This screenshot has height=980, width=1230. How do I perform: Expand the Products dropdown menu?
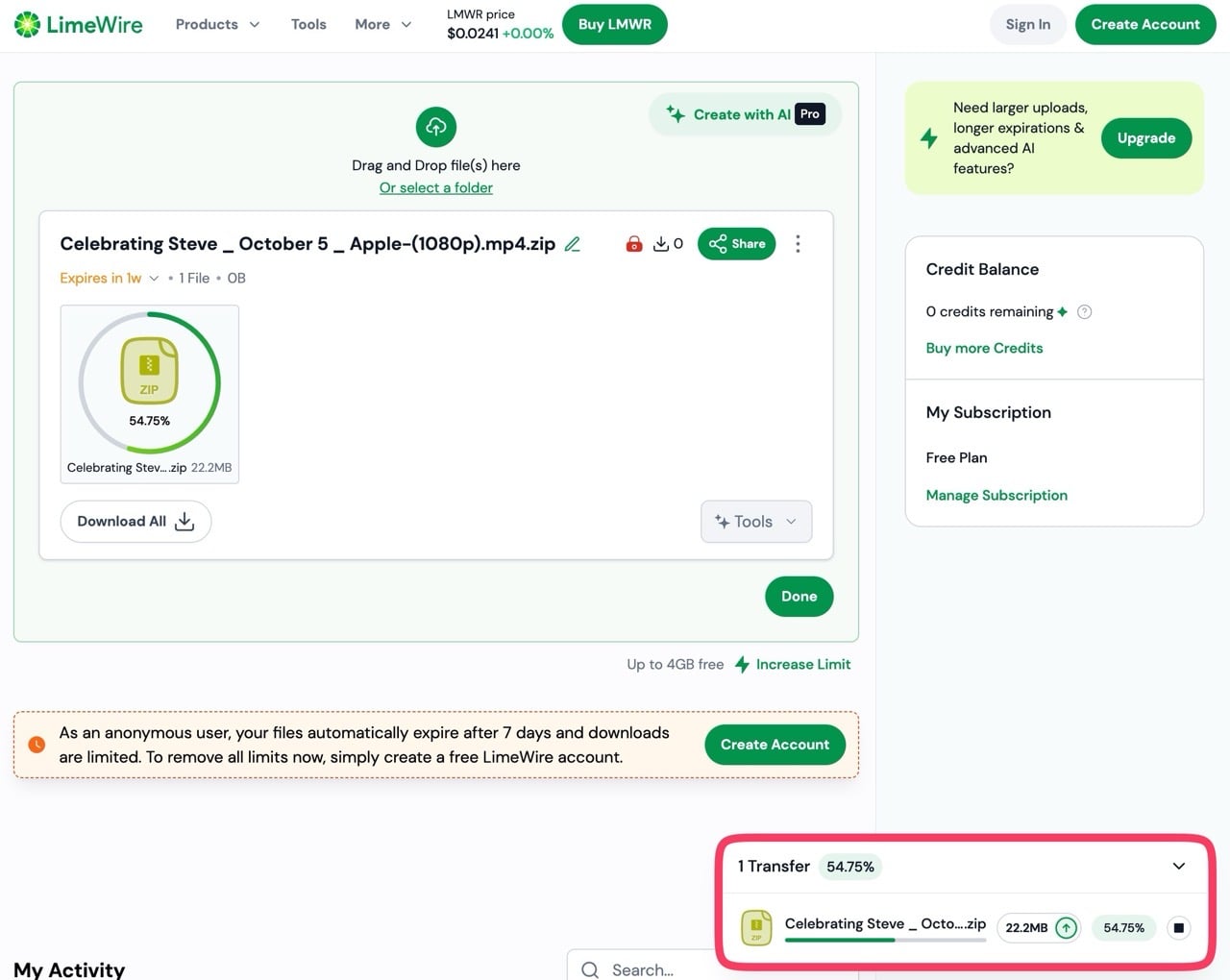[217, 24]
